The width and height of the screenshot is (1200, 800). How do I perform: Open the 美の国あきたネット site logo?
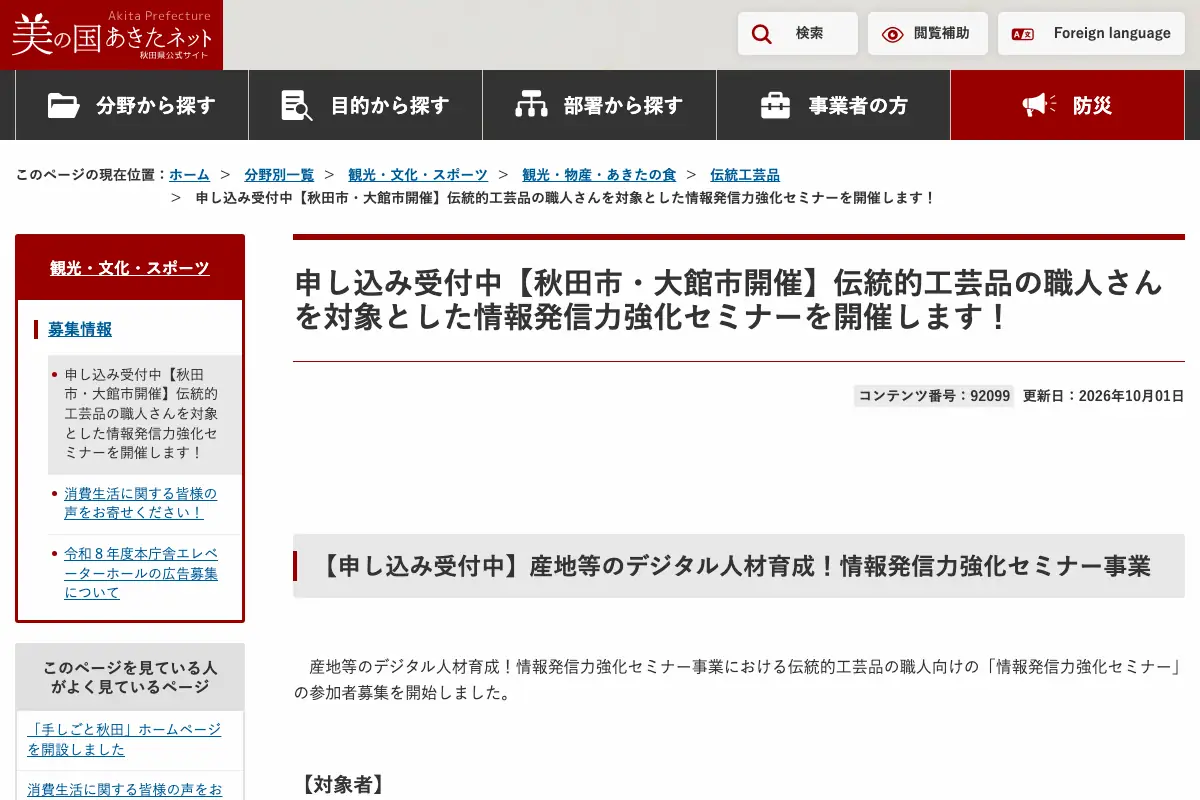[112, 35]
